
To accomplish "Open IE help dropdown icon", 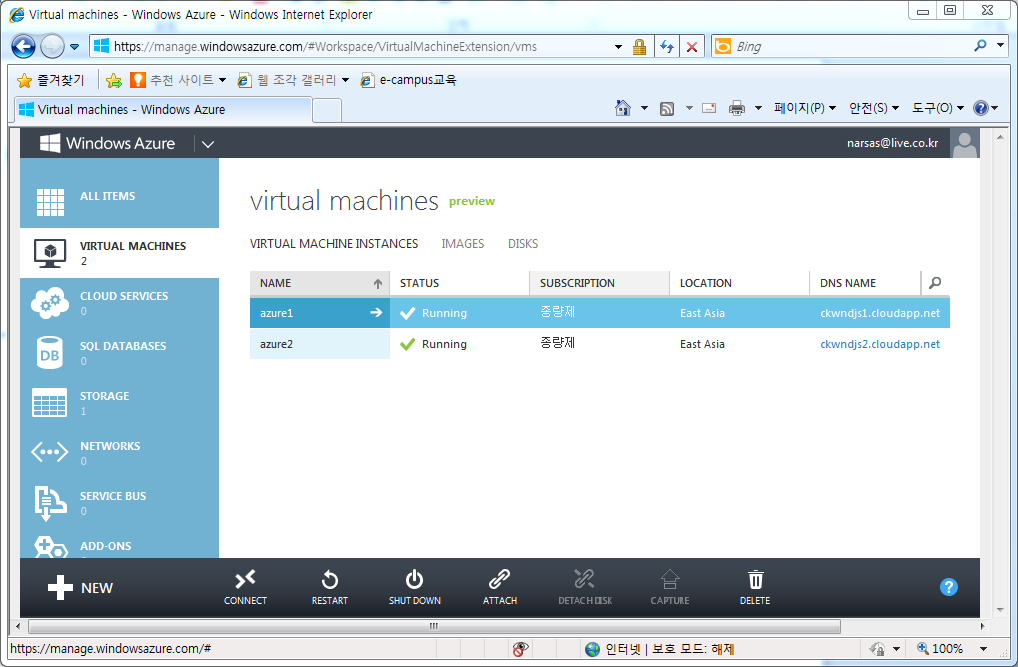I will [985, 108].
